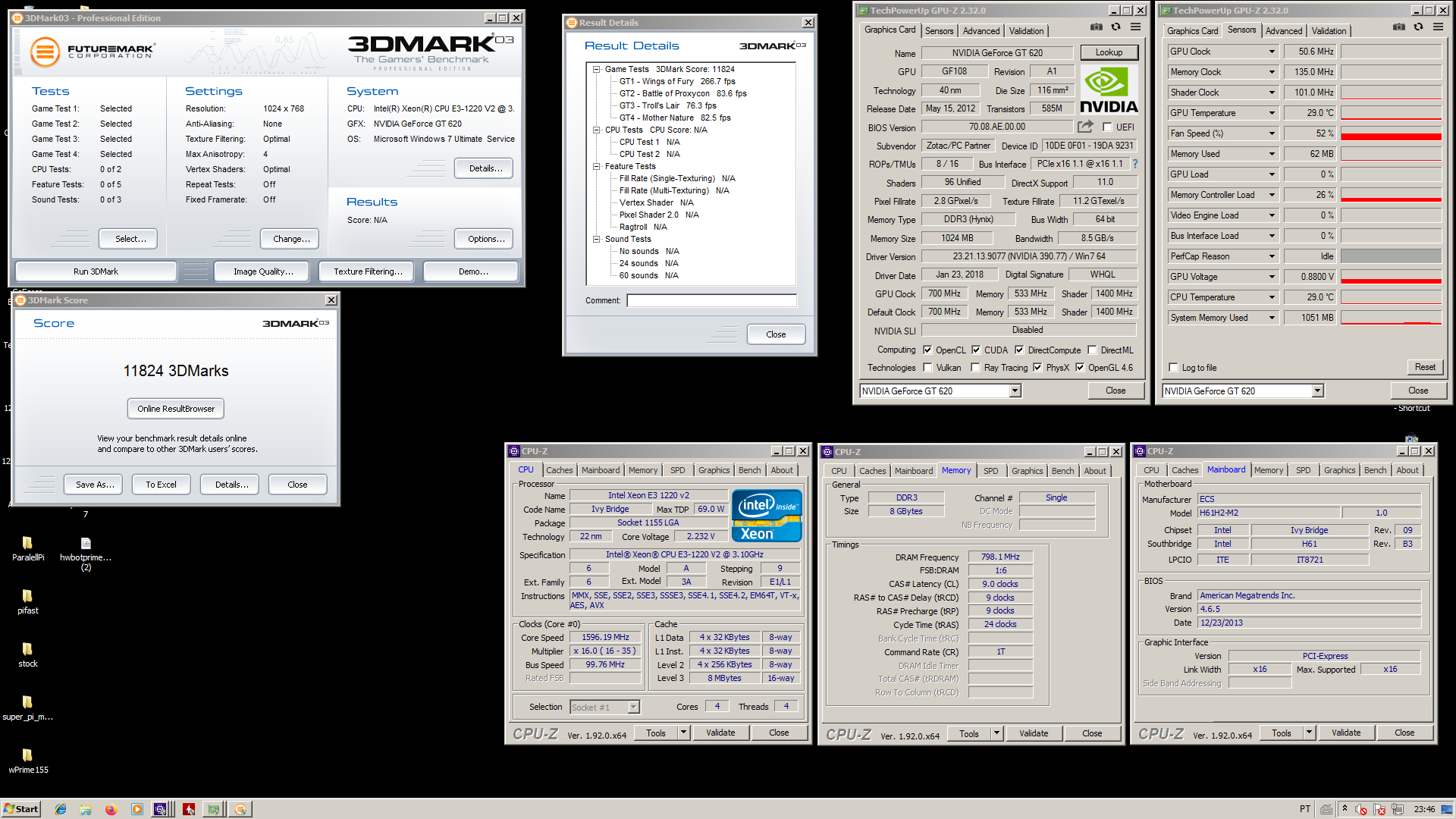Toggle the DirectML checkbox
1456x819 pixels.
(x=1092, y=350)
